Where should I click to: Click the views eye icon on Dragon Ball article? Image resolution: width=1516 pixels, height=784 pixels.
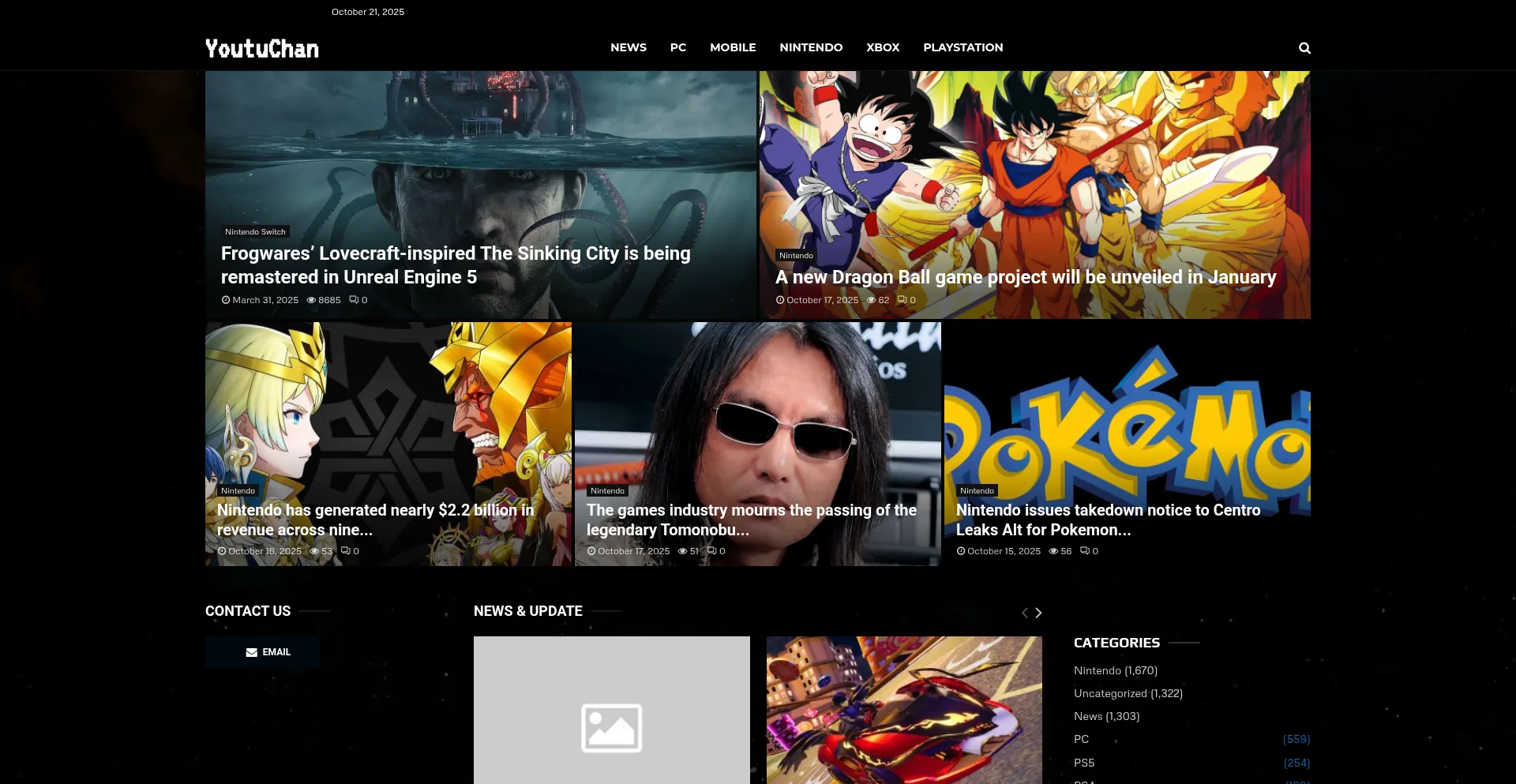tap(871, 300)
